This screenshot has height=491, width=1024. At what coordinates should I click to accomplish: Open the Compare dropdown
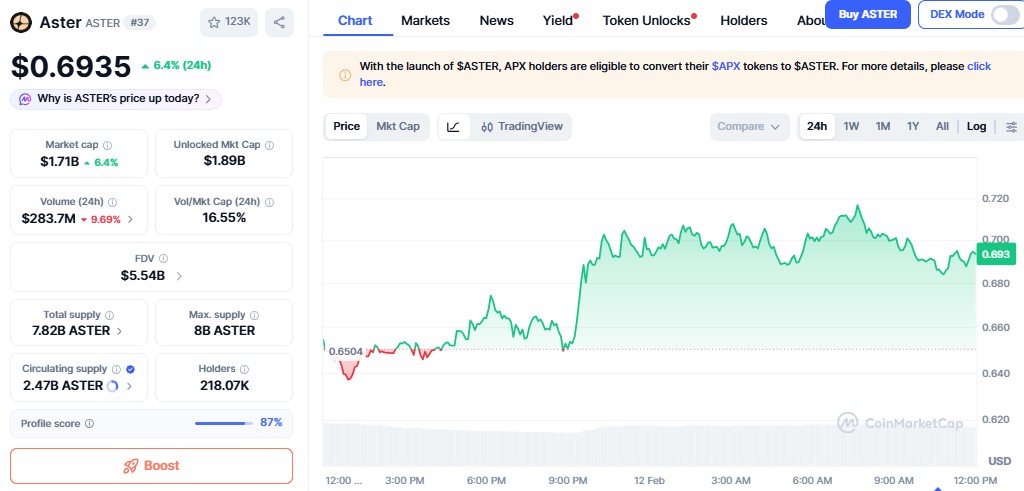click(x=749, y=127)
